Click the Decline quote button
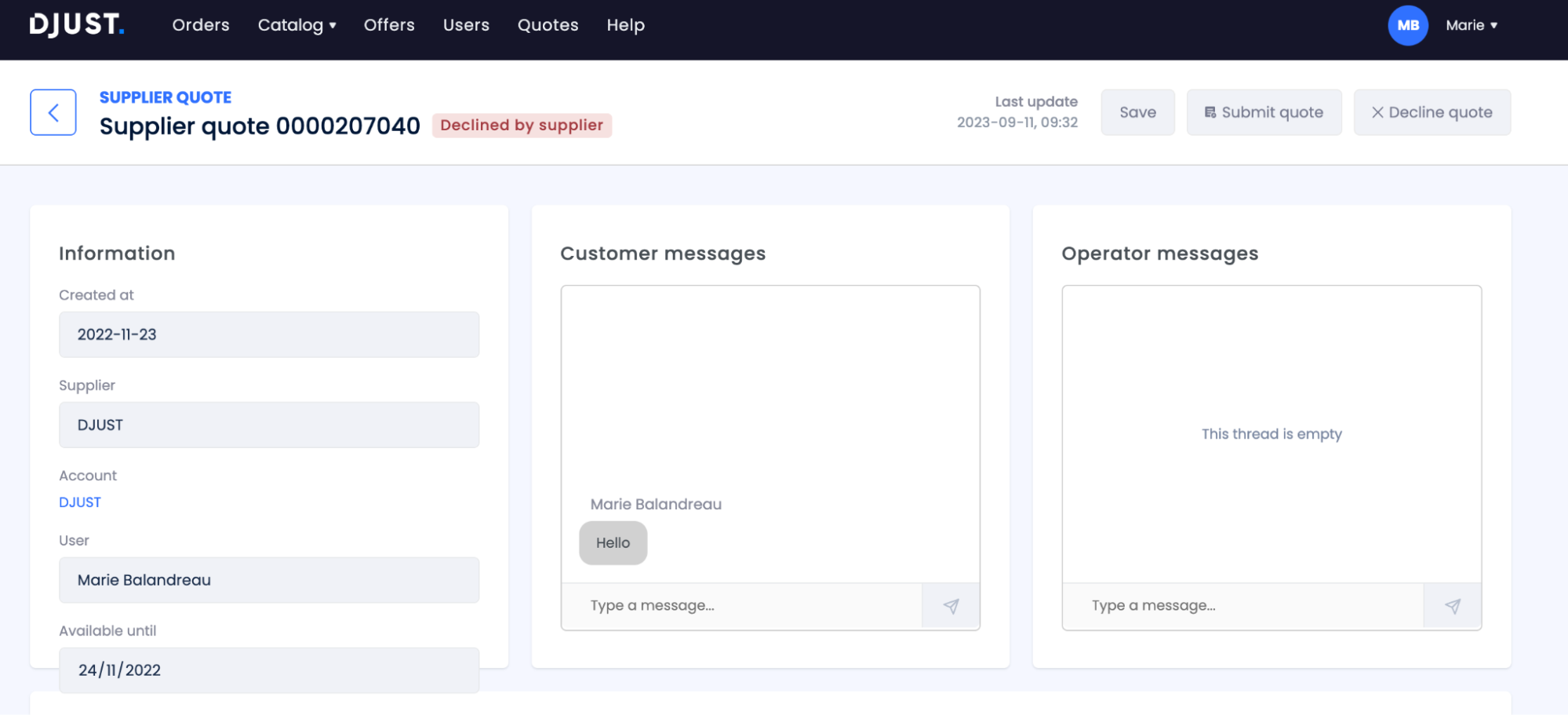The height and width of the screenshot is (715, 1568). pyautogui.click(x=1432, y=112)
